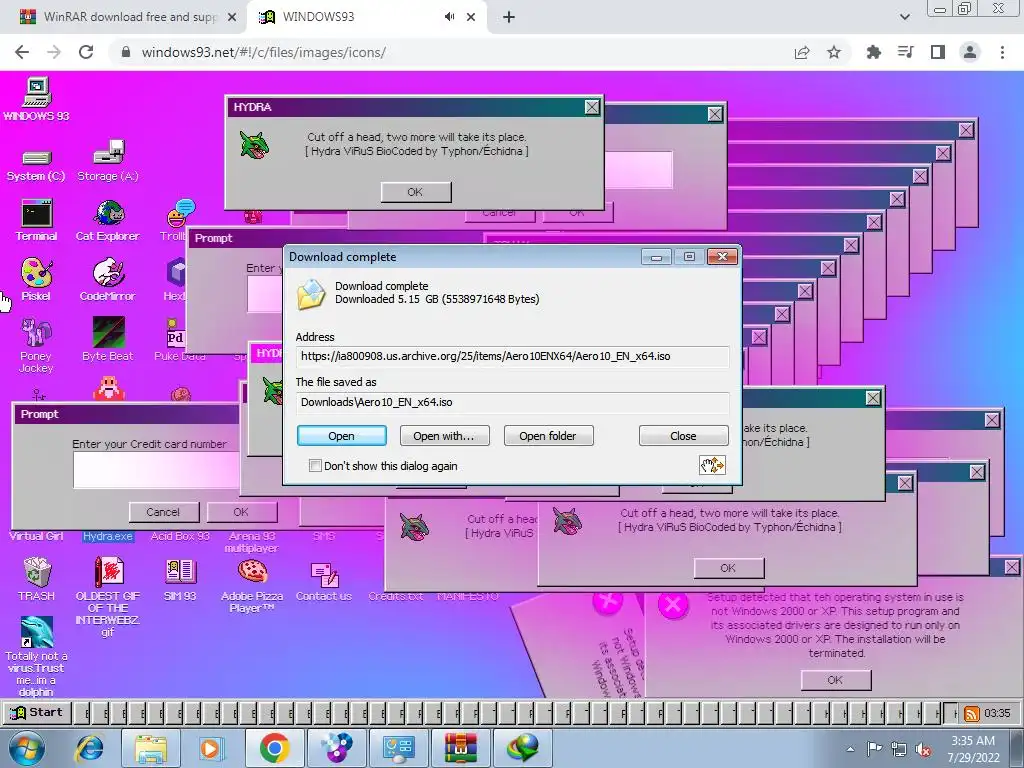Image resolution: width=1024 pixels, height=768 pixels.
Task: Switch to Chrome in the taskbar
Action: coord(274,748)
